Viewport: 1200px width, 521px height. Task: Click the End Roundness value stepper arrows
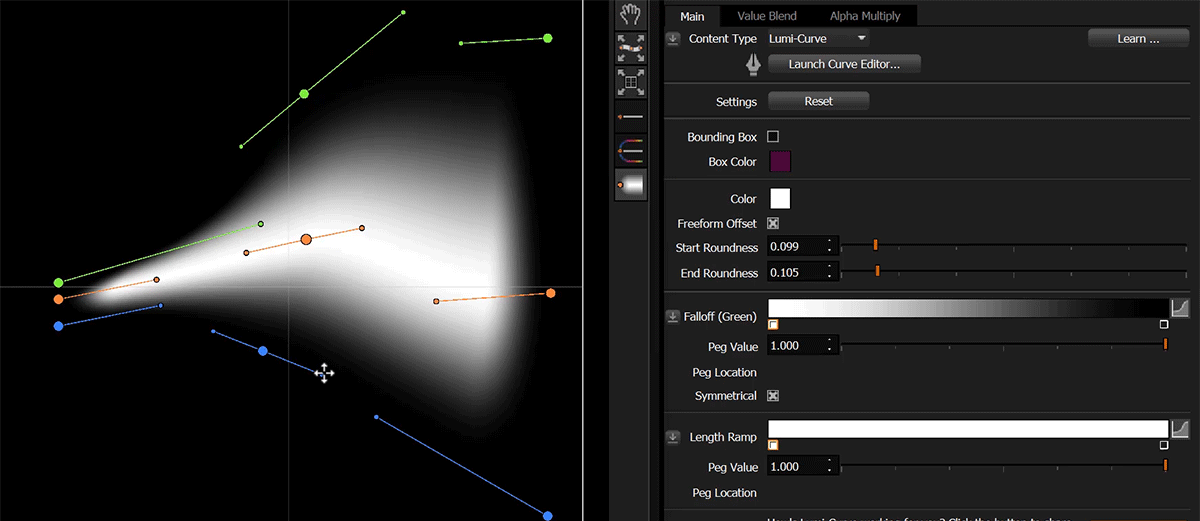(831, 273)
